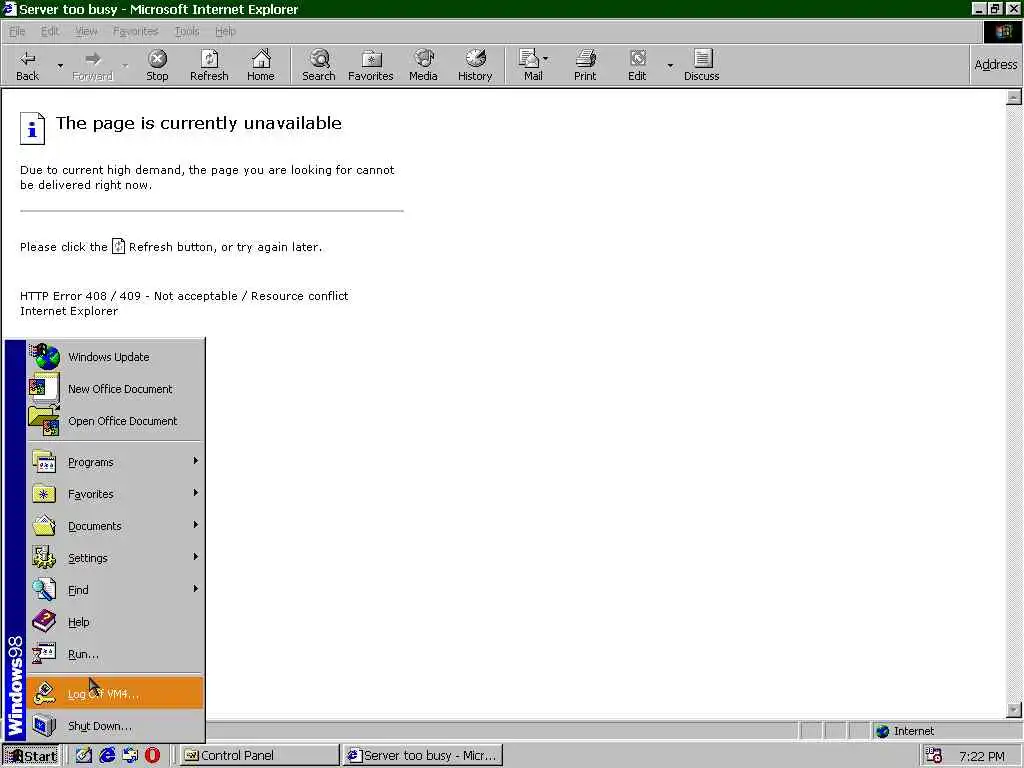
Task: Open the Discuss toolbar button
Action: (x=701, y=65)
